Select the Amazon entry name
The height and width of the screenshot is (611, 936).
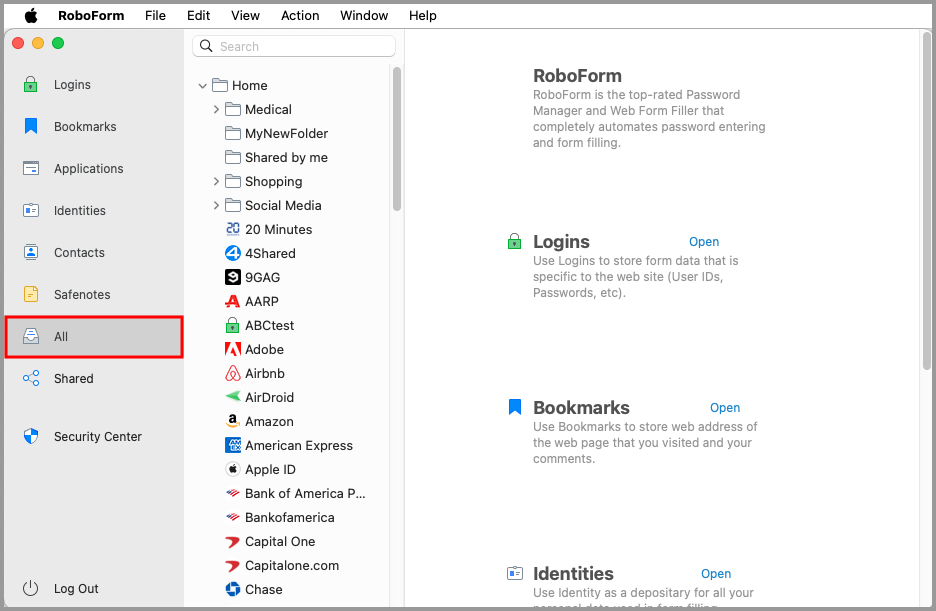[x=269, y=421]
